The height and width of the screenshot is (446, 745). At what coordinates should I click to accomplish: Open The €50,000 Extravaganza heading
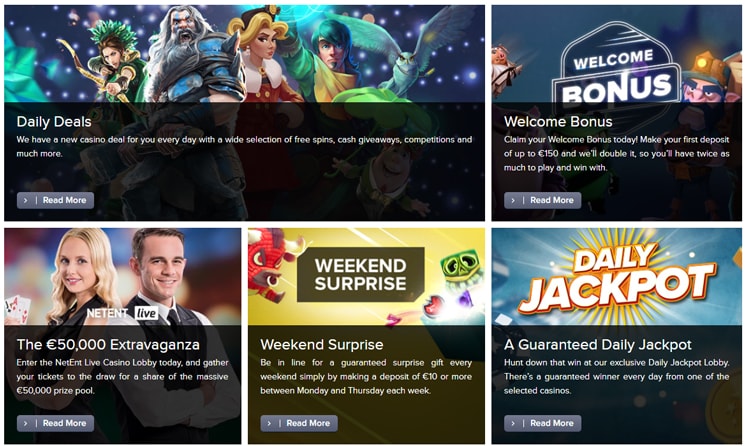pyautogui.click(x=108, y=344)
